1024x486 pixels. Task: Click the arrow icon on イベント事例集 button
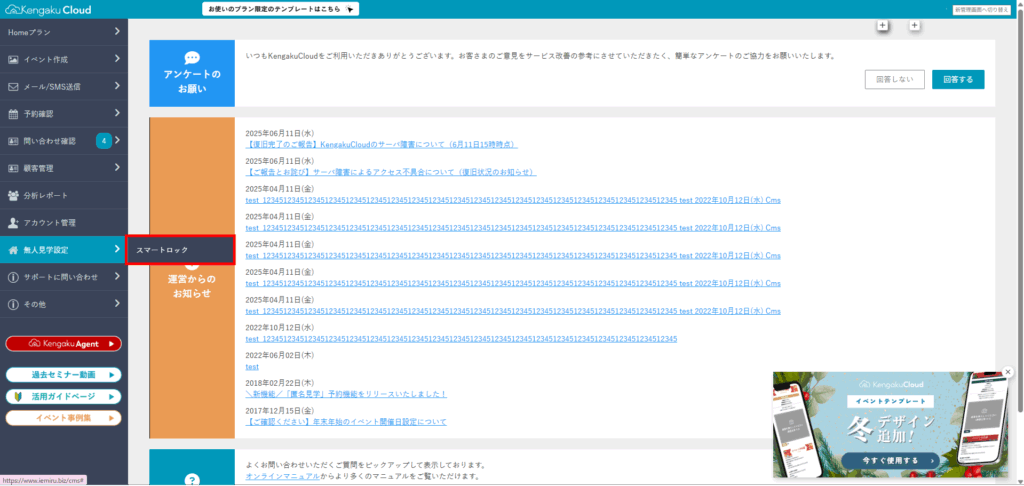[112, 417]
